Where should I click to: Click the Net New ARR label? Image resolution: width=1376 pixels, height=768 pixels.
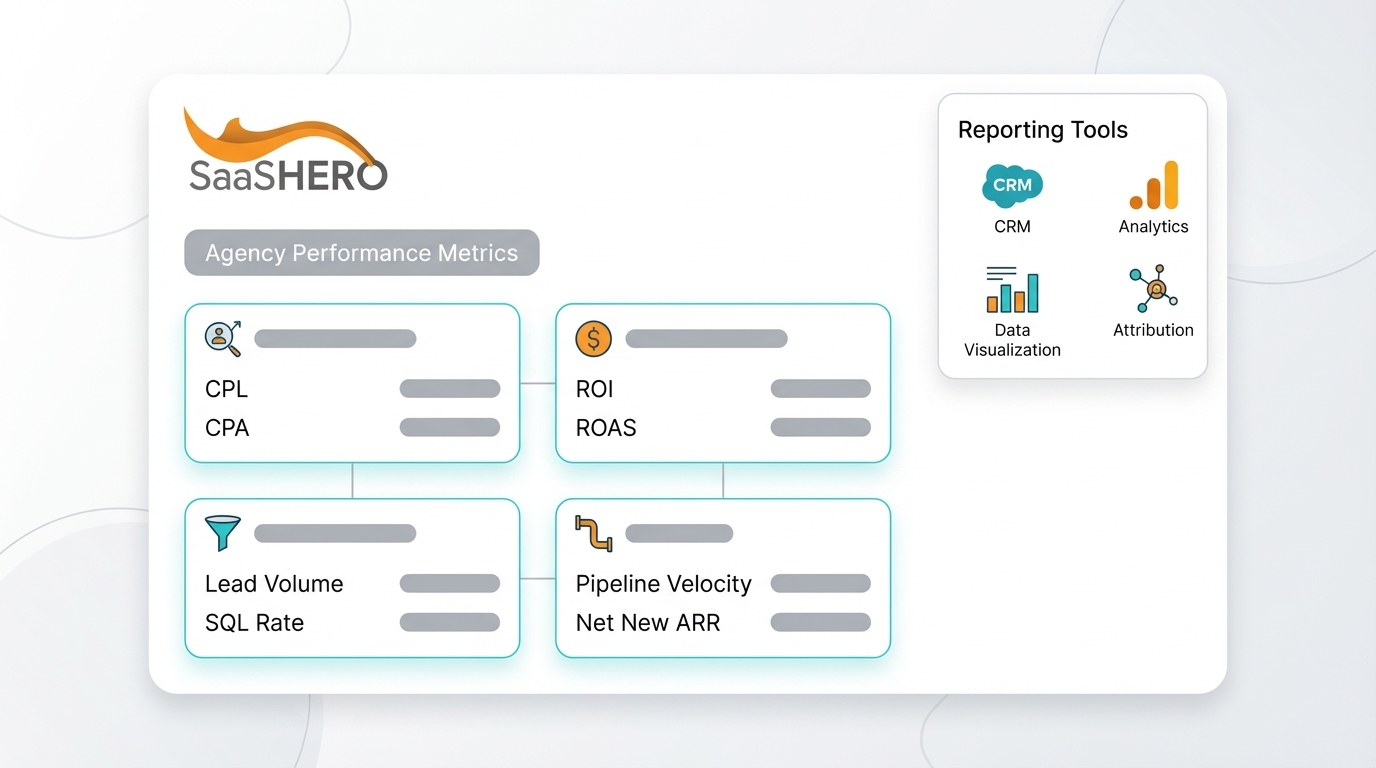coord(647,622)
